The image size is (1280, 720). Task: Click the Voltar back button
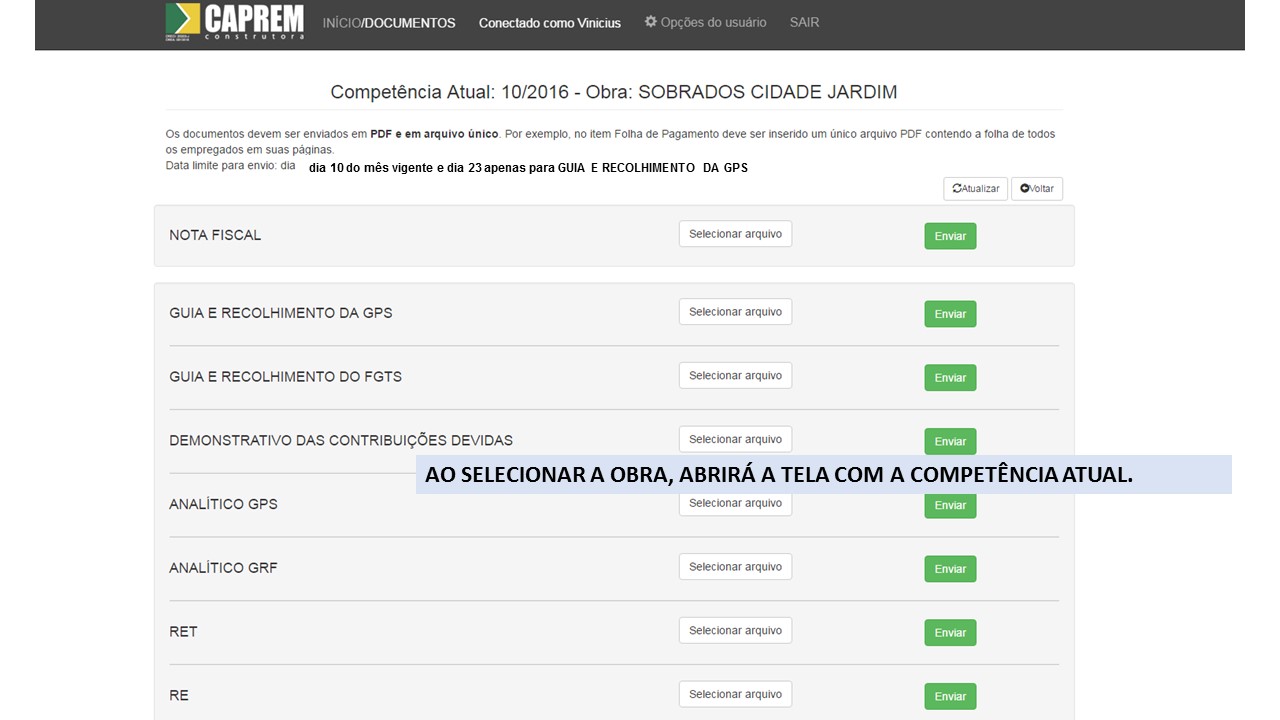[x=1037, y=189]
